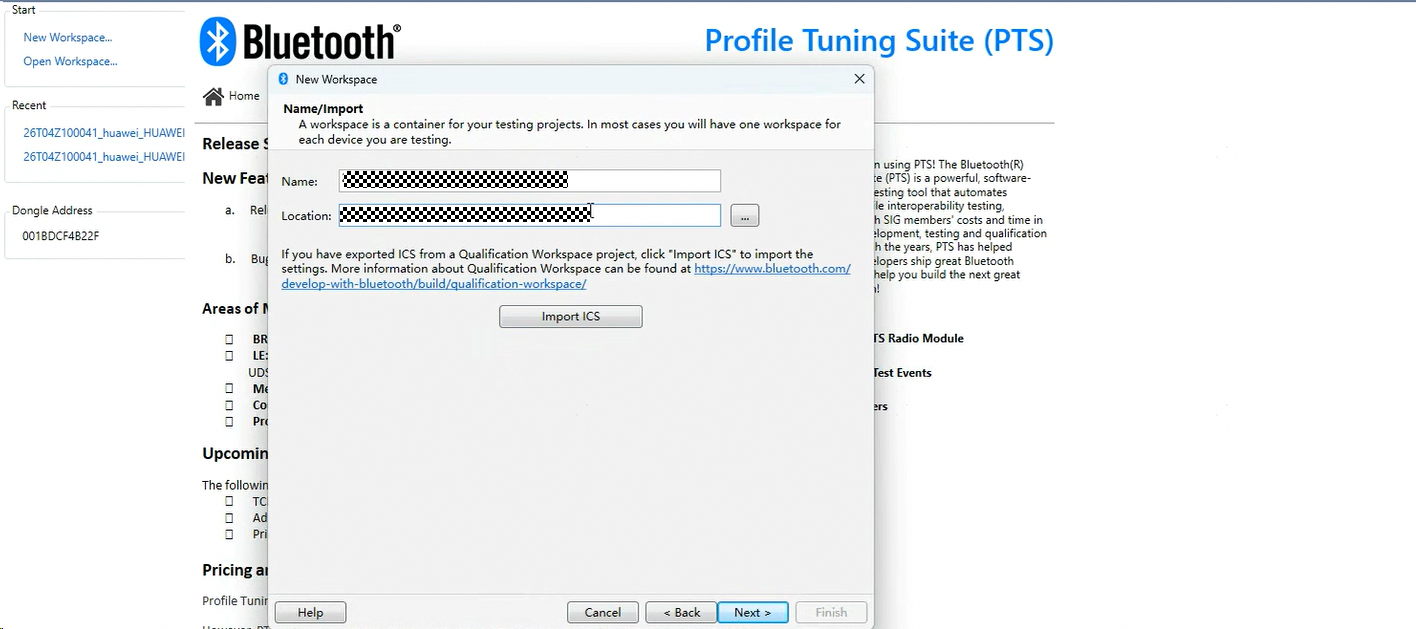The height and width of the screenshot is (629, 1416).
Task: Click the Name/Import heading text
Action: 323,108
